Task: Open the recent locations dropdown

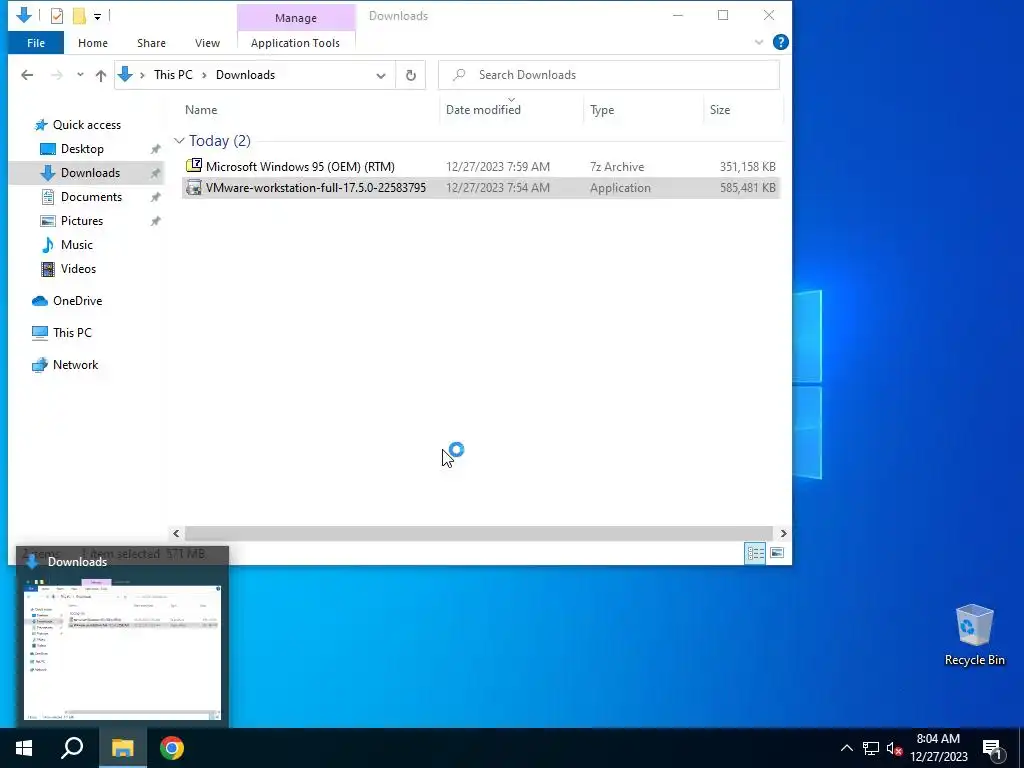Action: tap(80, 75)
